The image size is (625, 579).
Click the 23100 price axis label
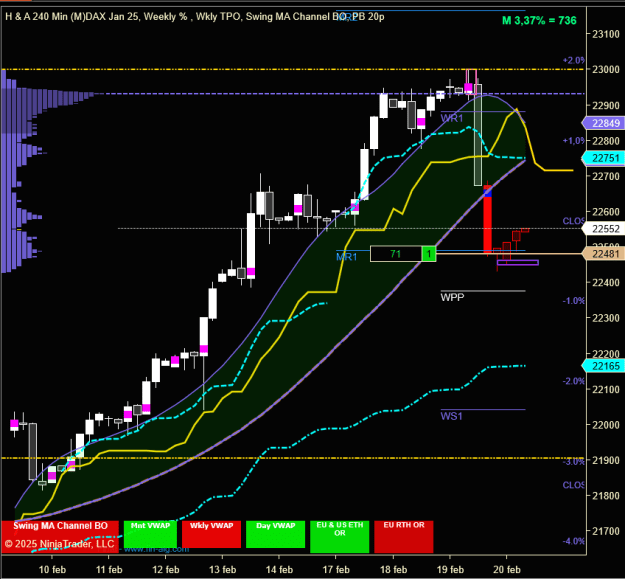[x=606, y=34]
